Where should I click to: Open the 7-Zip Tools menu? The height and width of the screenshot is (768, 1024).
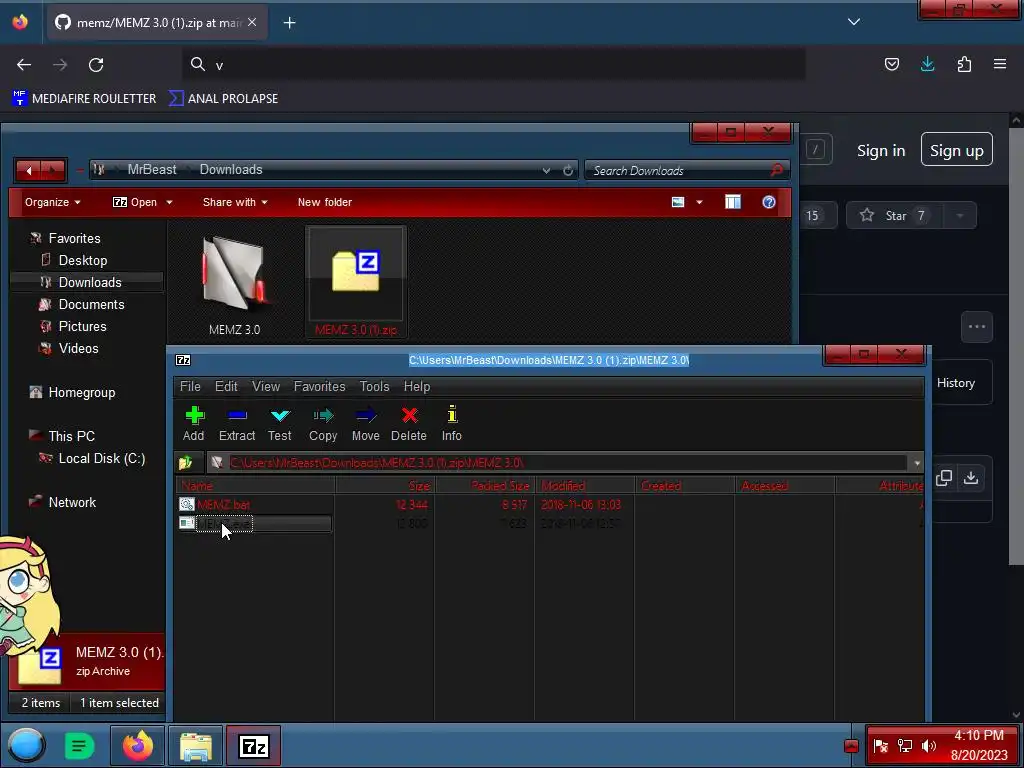[374, 387]
